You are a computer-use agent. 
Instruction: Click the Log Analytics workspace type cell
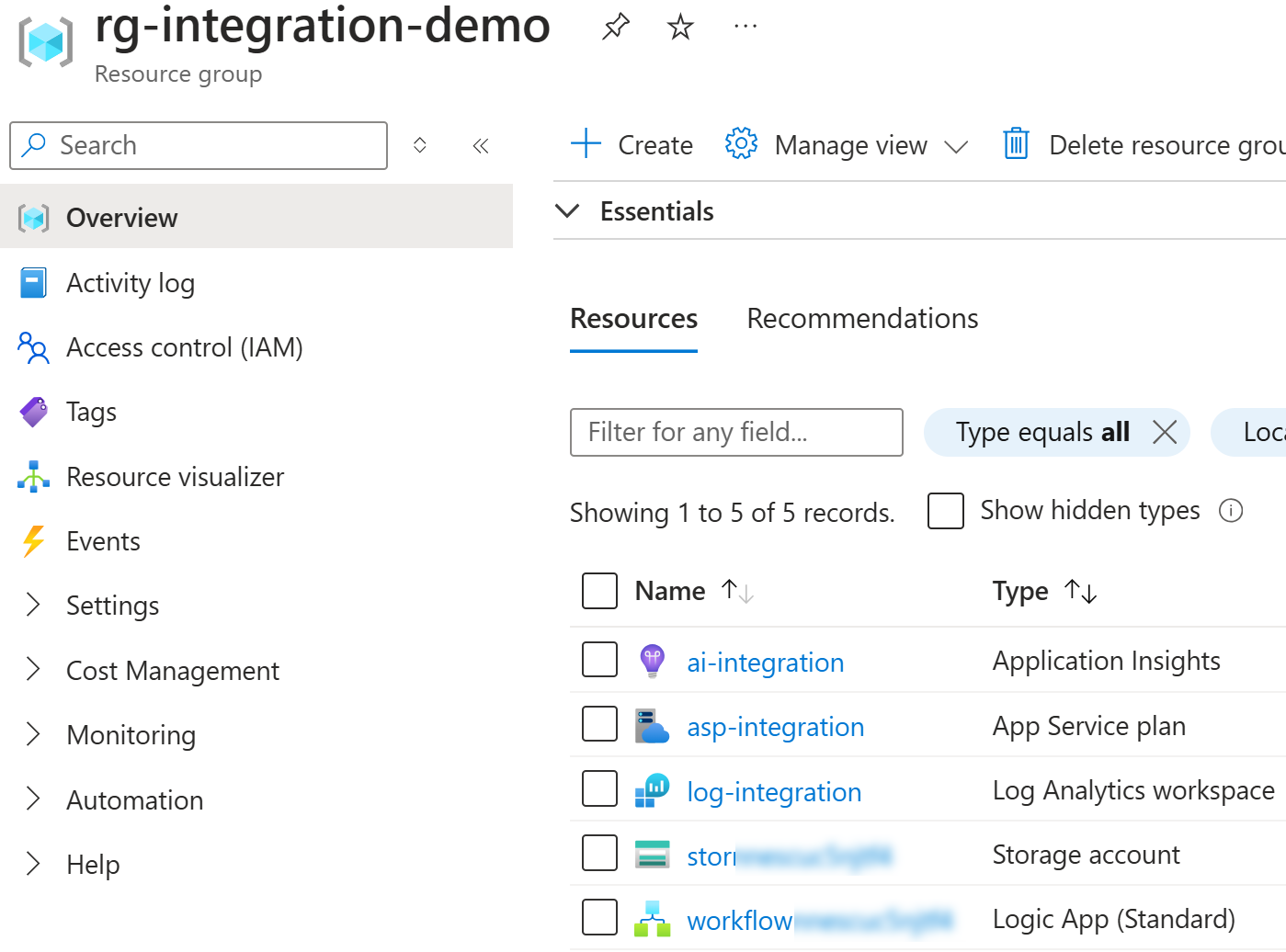[x=1133, y=790]
